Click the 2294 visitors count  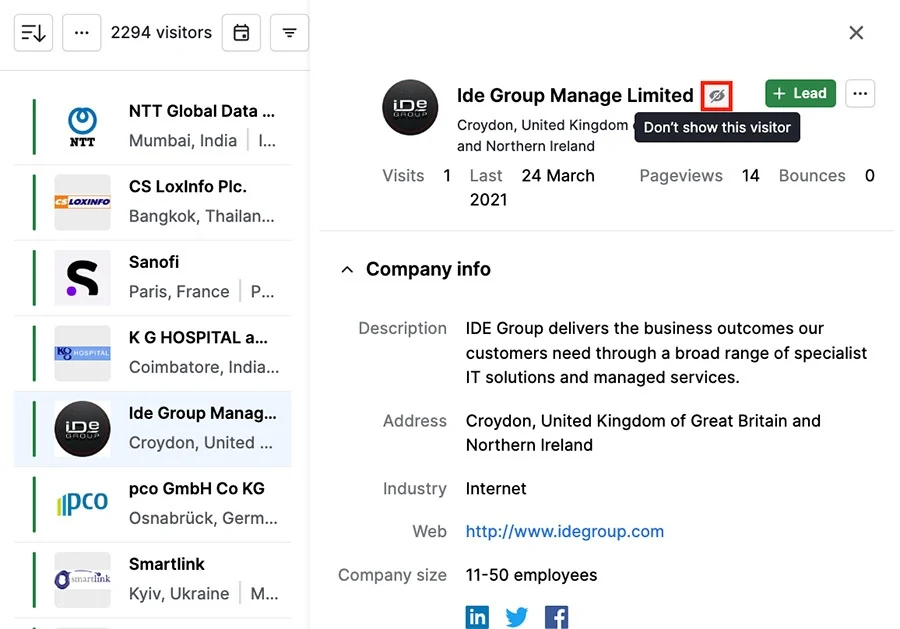pyautogui.click(x=161, y=33)
